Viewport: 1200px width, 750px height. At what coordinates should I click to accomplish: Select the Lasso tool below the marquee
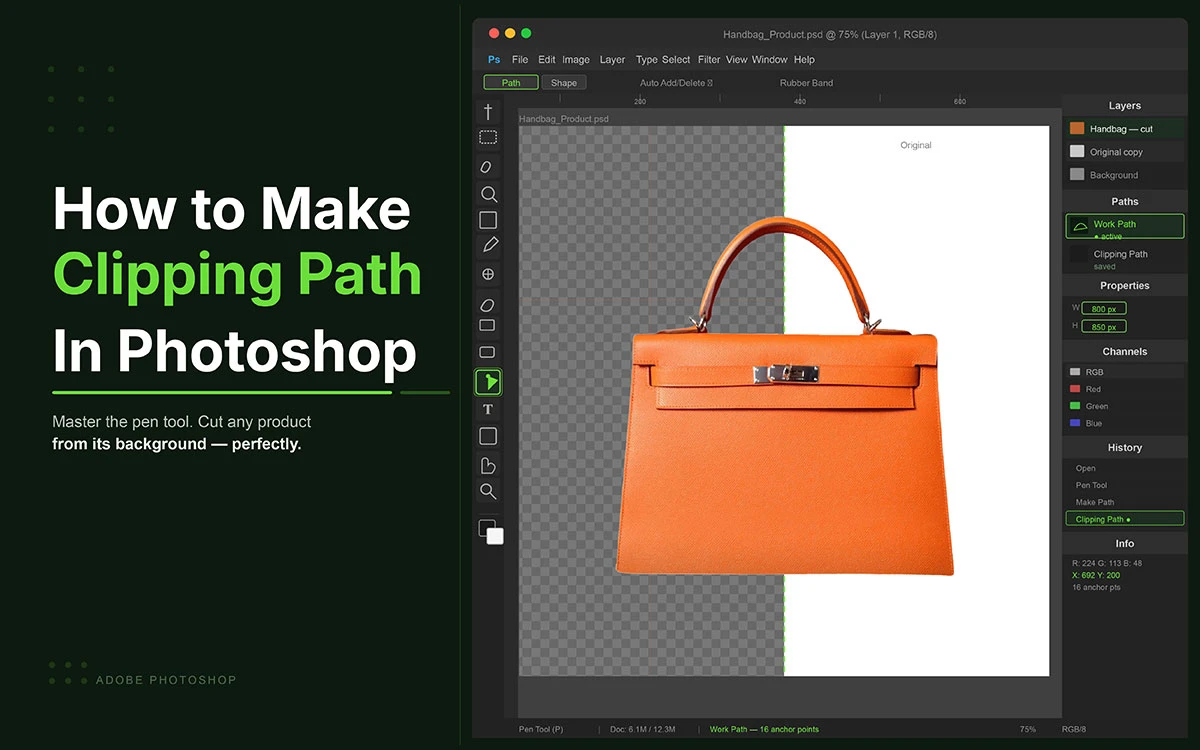click(x=488, y=167)
